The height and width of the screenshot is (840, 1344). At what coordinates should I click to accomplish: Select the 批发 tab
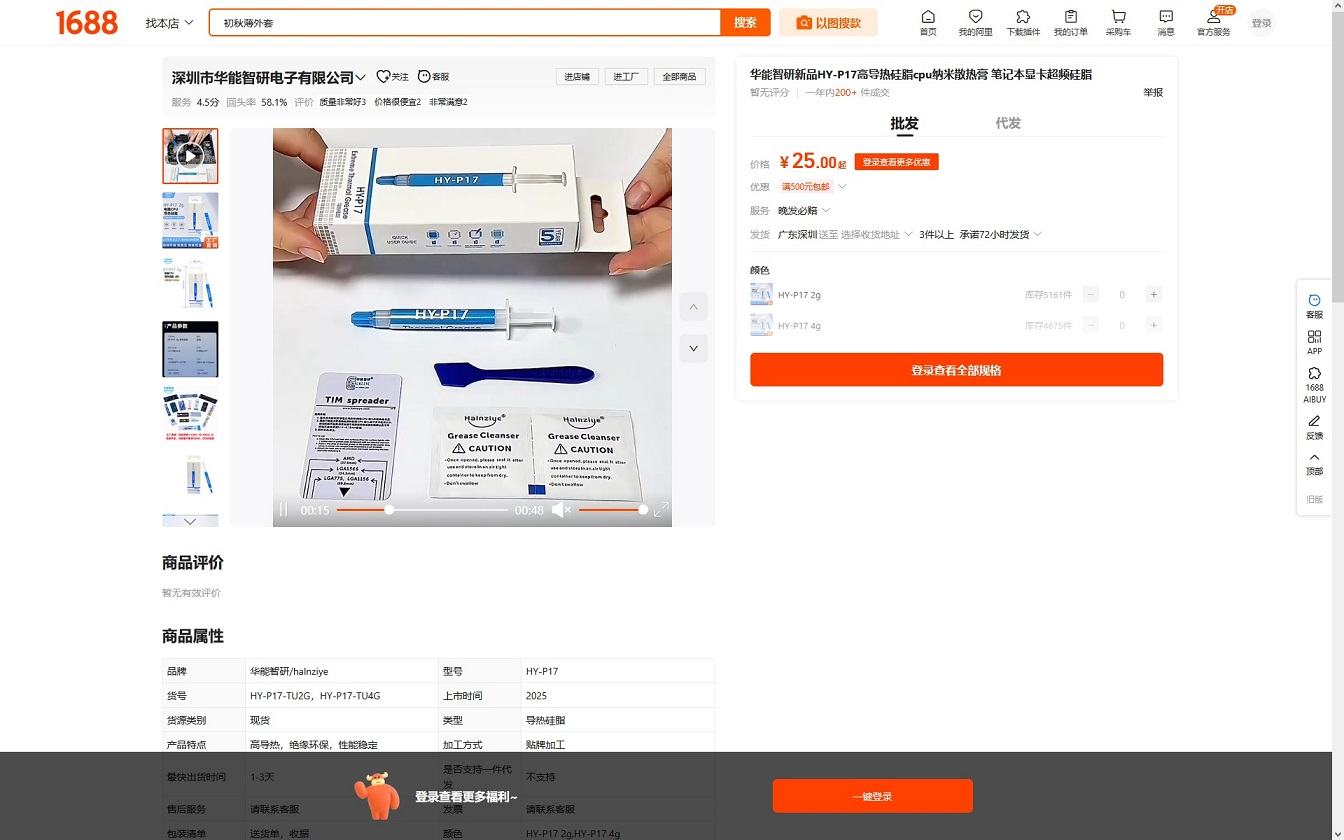click(x=904, y=123)
